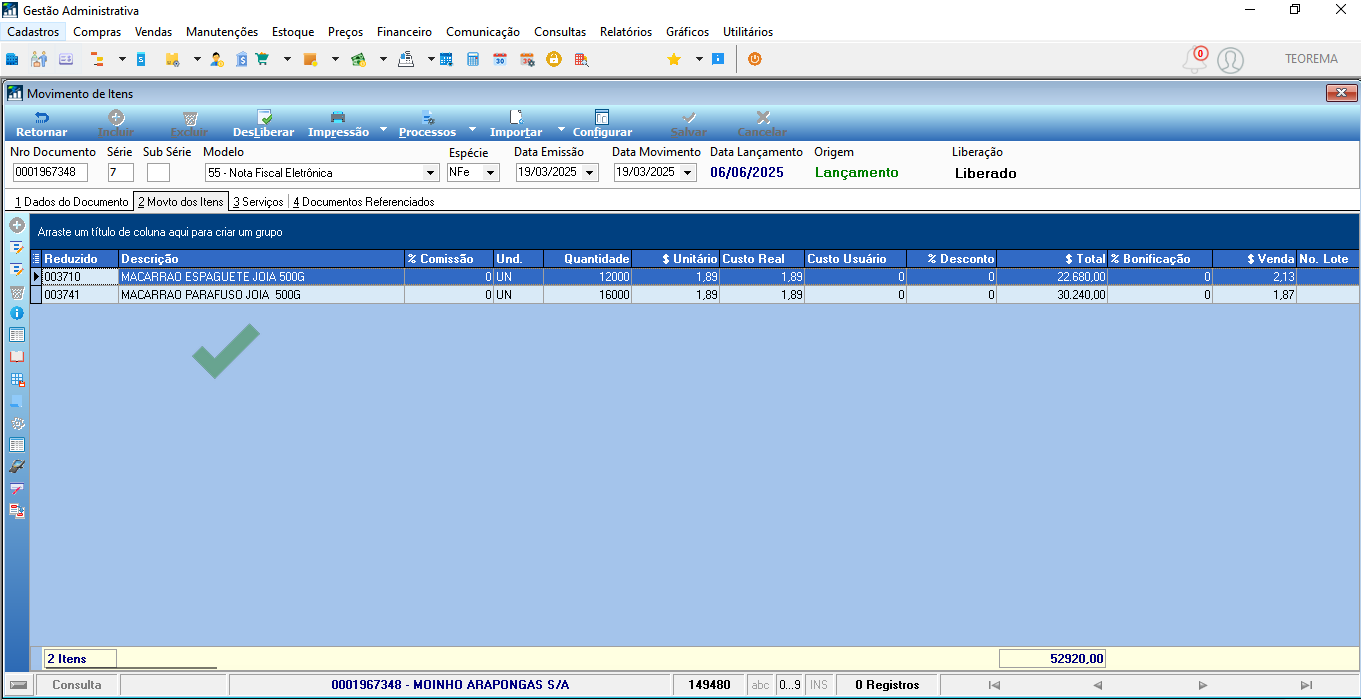Click the padlock icon in top toolbar
This screenshot has width=1361, height=700.
553,59
